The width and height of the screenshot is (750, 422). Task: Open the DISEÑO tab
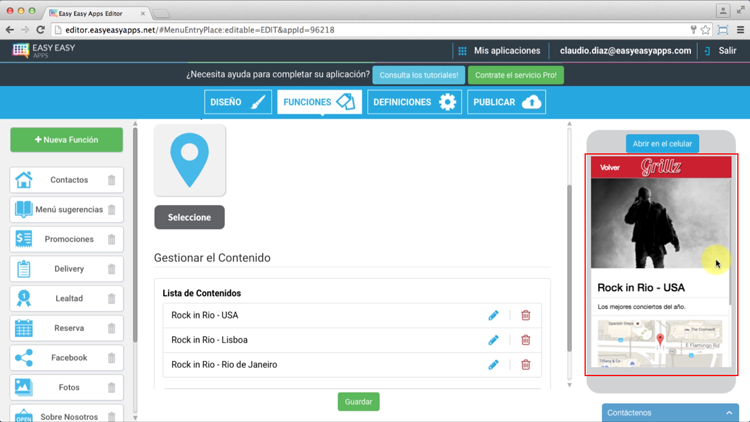(x=238, y=102)
